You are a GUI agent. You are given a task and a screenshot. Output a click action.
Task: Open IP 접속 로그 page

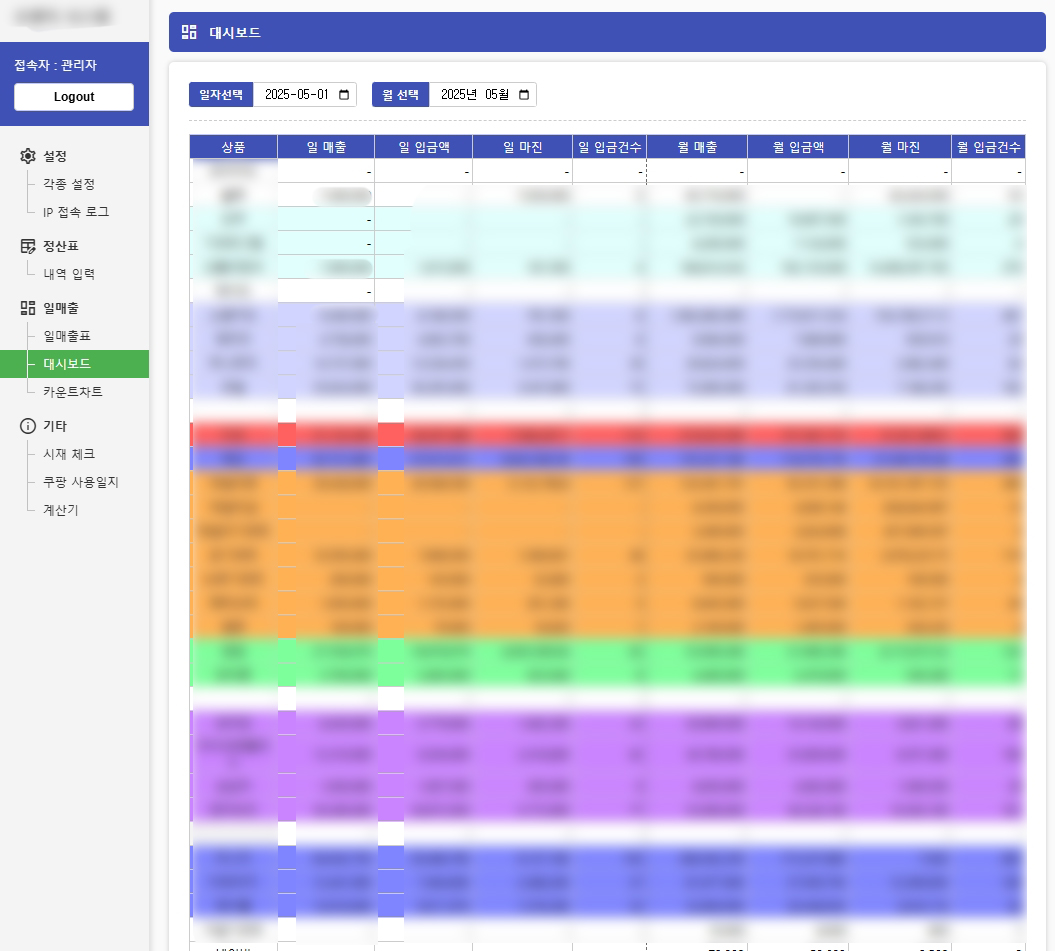[x=76, y=212]
